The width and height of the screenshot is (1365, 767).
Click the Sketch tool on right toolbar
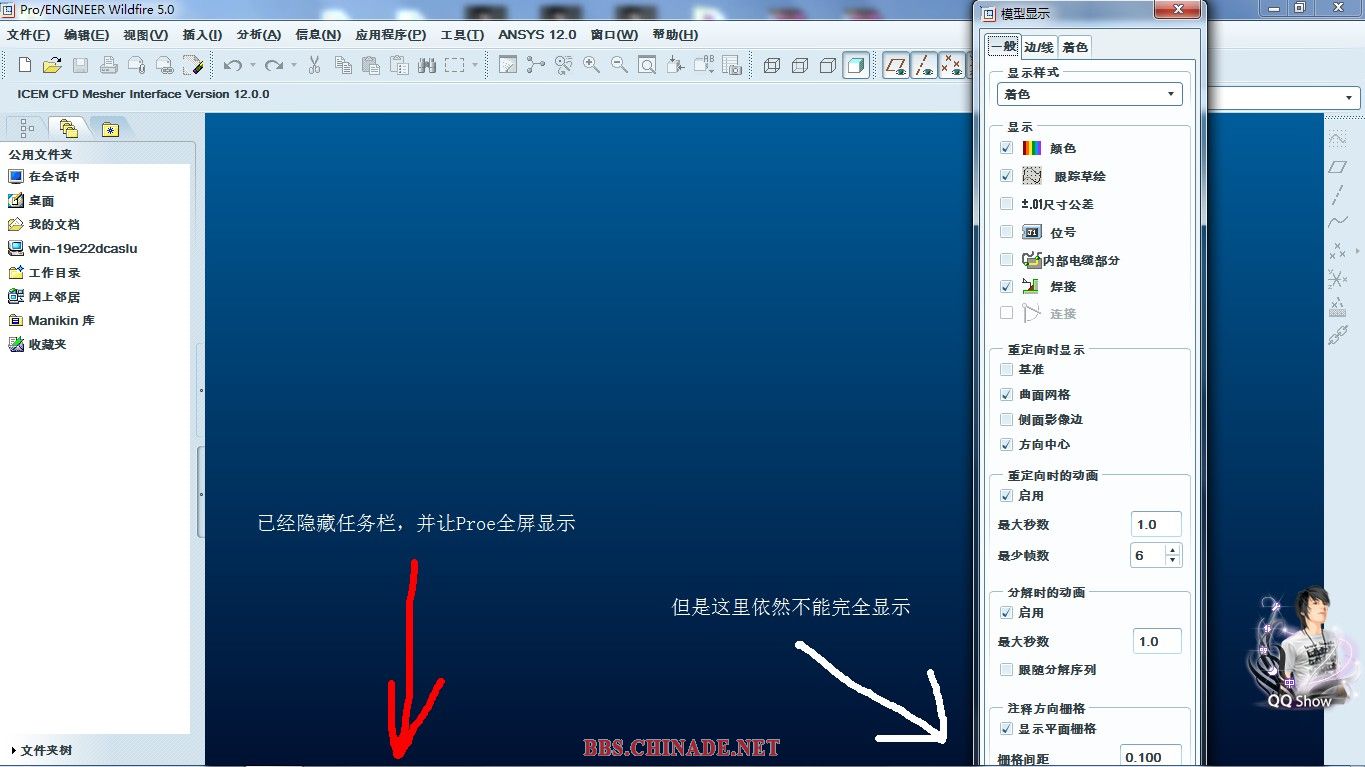pyautogui.click(x=1338, y=139)
